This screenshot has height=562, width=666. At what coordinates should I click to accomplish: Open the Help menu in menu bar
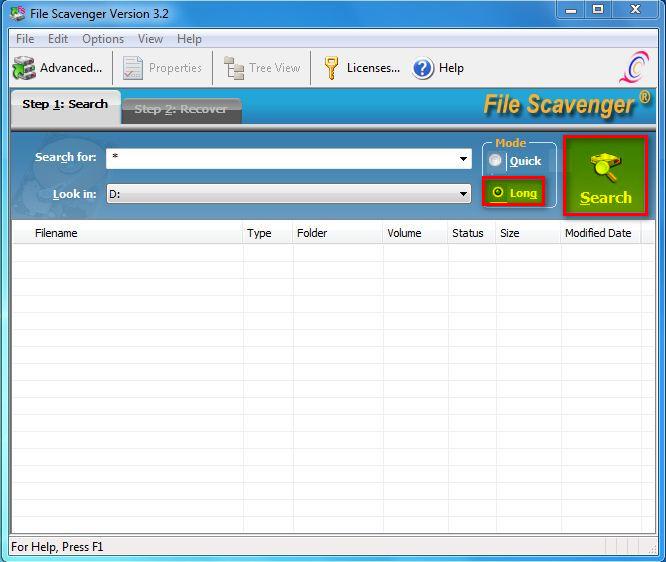tap(189, 39)
